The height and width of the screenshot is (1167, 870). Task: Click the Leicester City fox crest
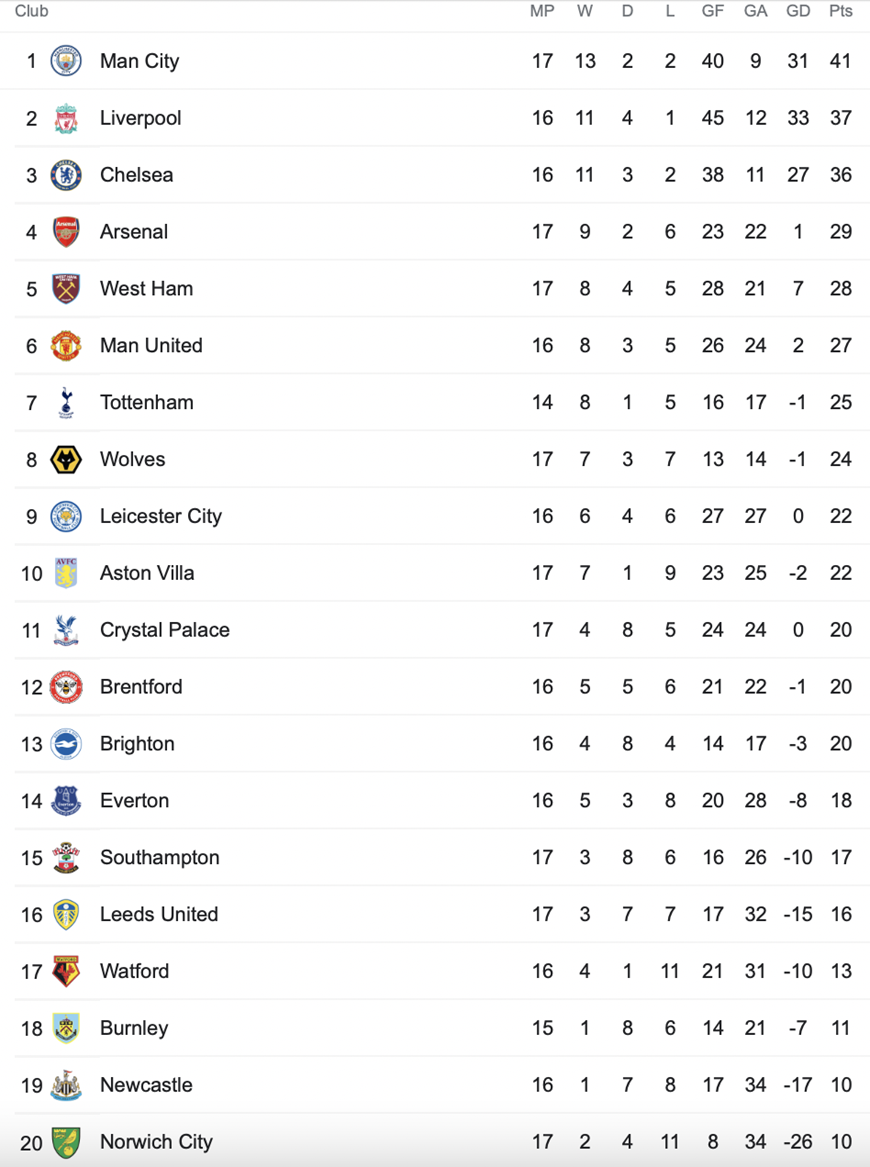pos(66,517)
